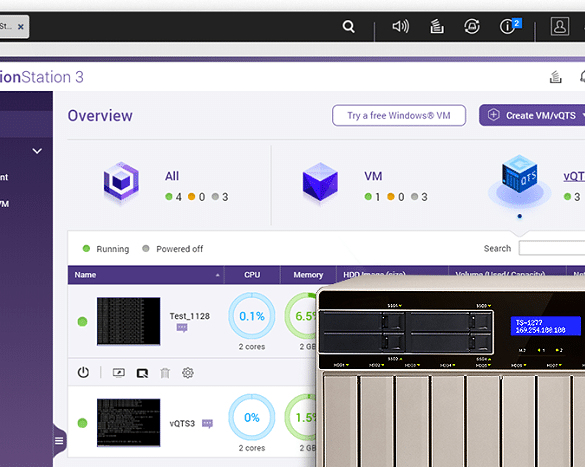585x467 pixels.
Task: Click 2 cores text under Test_1128
Action: [252, 347]
